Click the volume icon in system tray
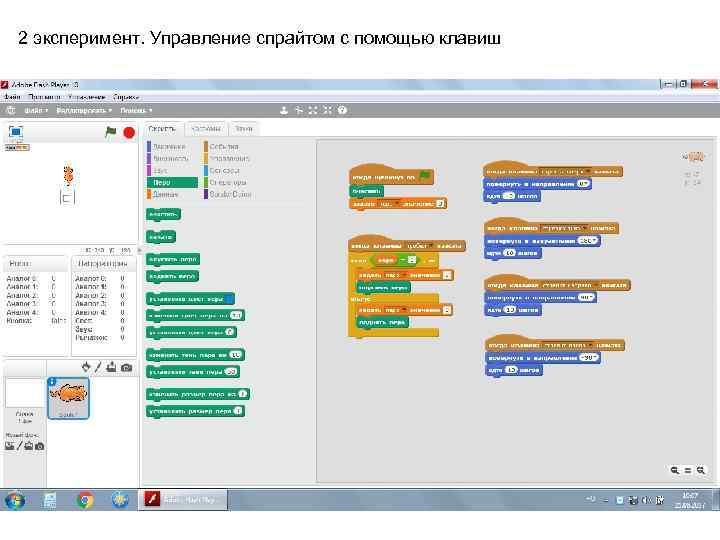 pyautogui.click(x=647, y=500)
